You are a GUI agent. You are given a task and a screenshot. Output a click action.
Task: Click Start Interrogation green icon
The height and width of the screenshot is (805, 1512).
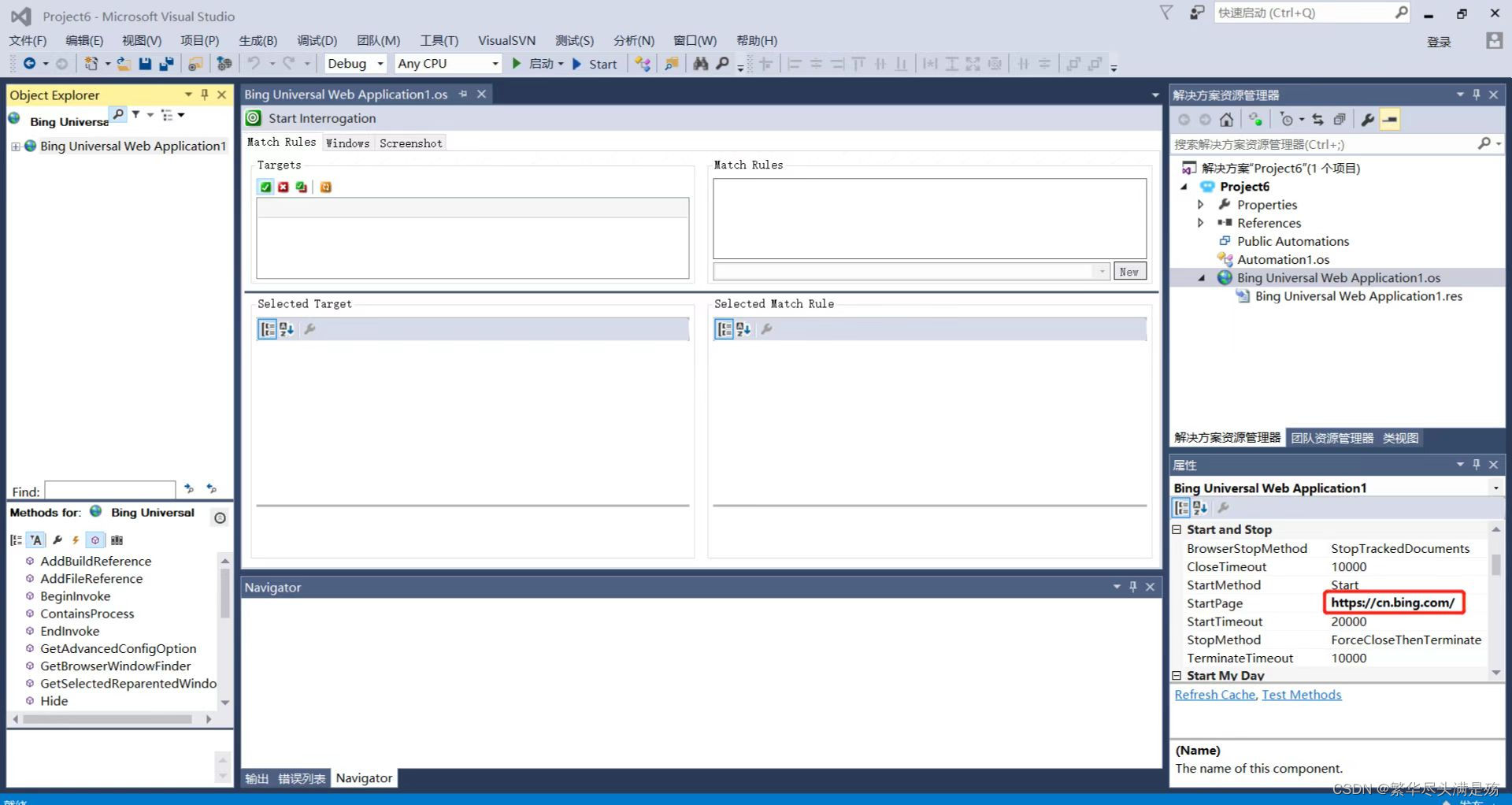(x=253, y=118)
